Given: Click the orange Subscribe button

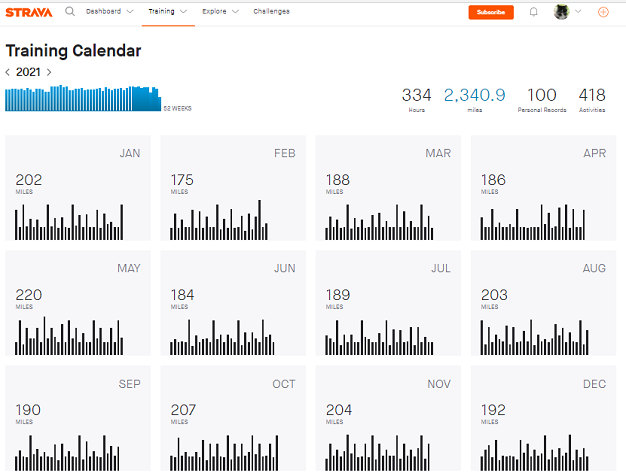Looking at the screenshot, I should 491,12.
